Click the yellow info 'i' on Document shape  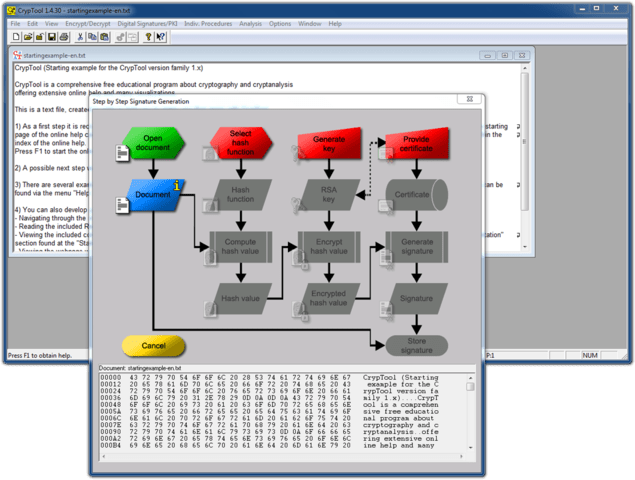point(177,186)
